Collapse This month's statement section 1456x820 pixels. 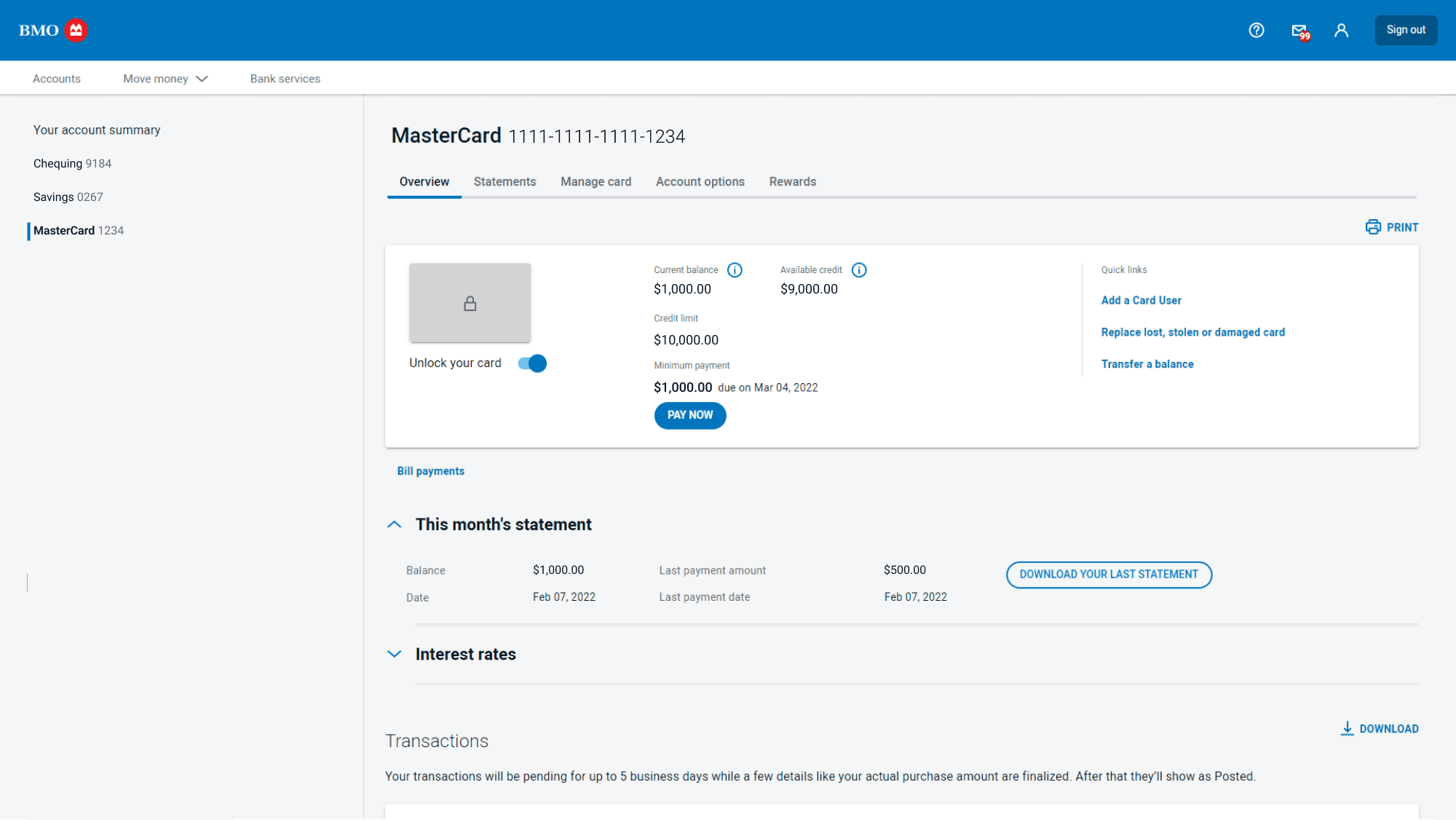click(x=394, y=524)
